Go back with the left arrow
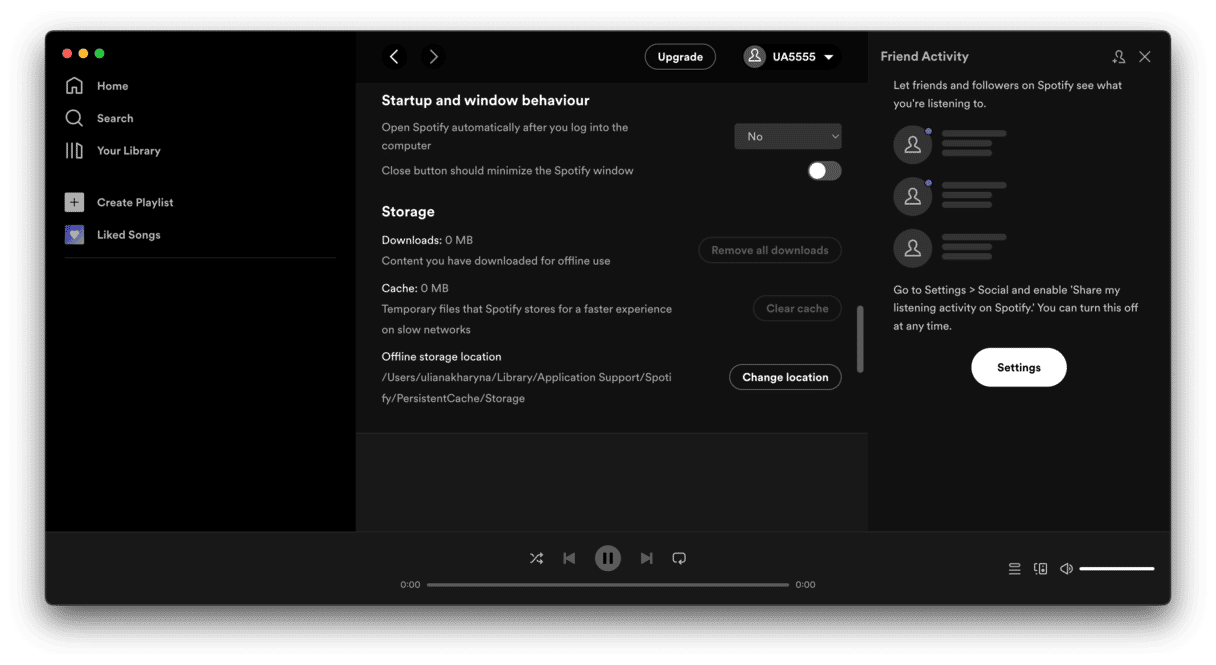This screenshot has height=665, width=1216. coord(394,57)
